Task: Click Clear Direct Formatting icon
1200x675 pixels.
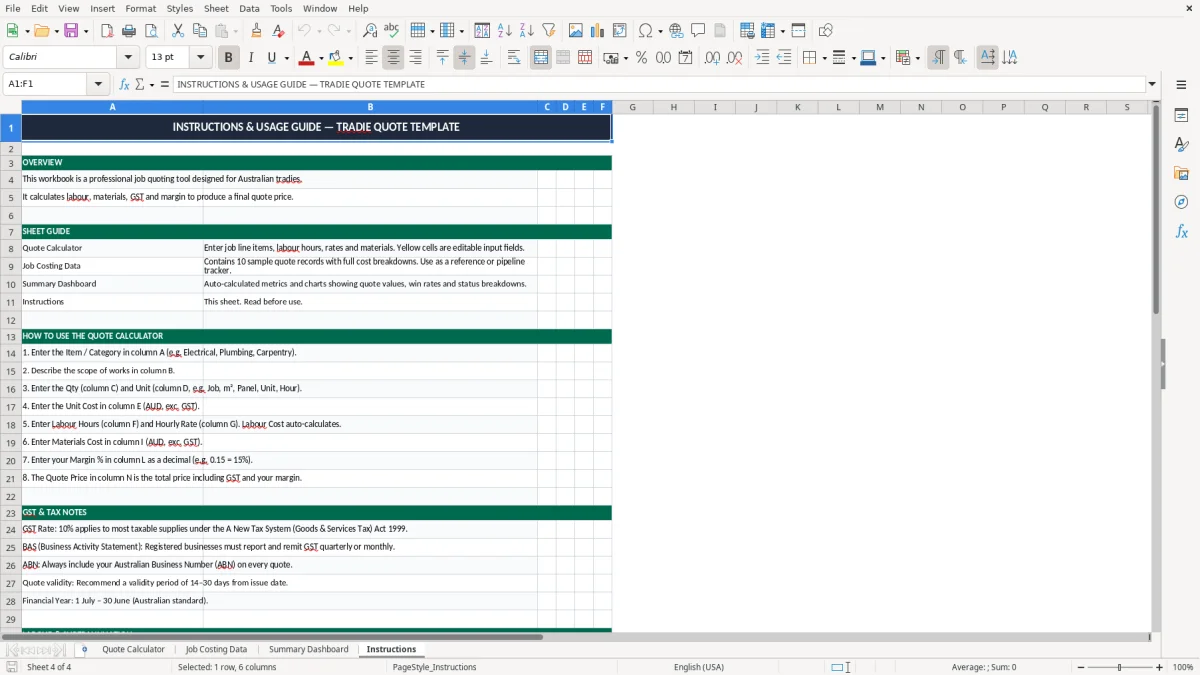Action: pyautogui.click(x=279, y=31)
